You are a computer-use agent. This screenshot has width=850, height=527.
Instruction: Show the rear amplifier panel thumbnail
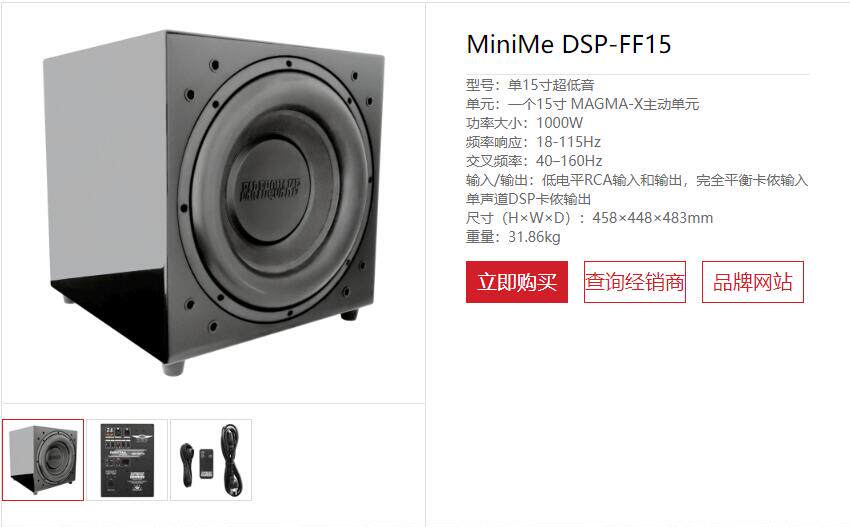coord(127,460)
